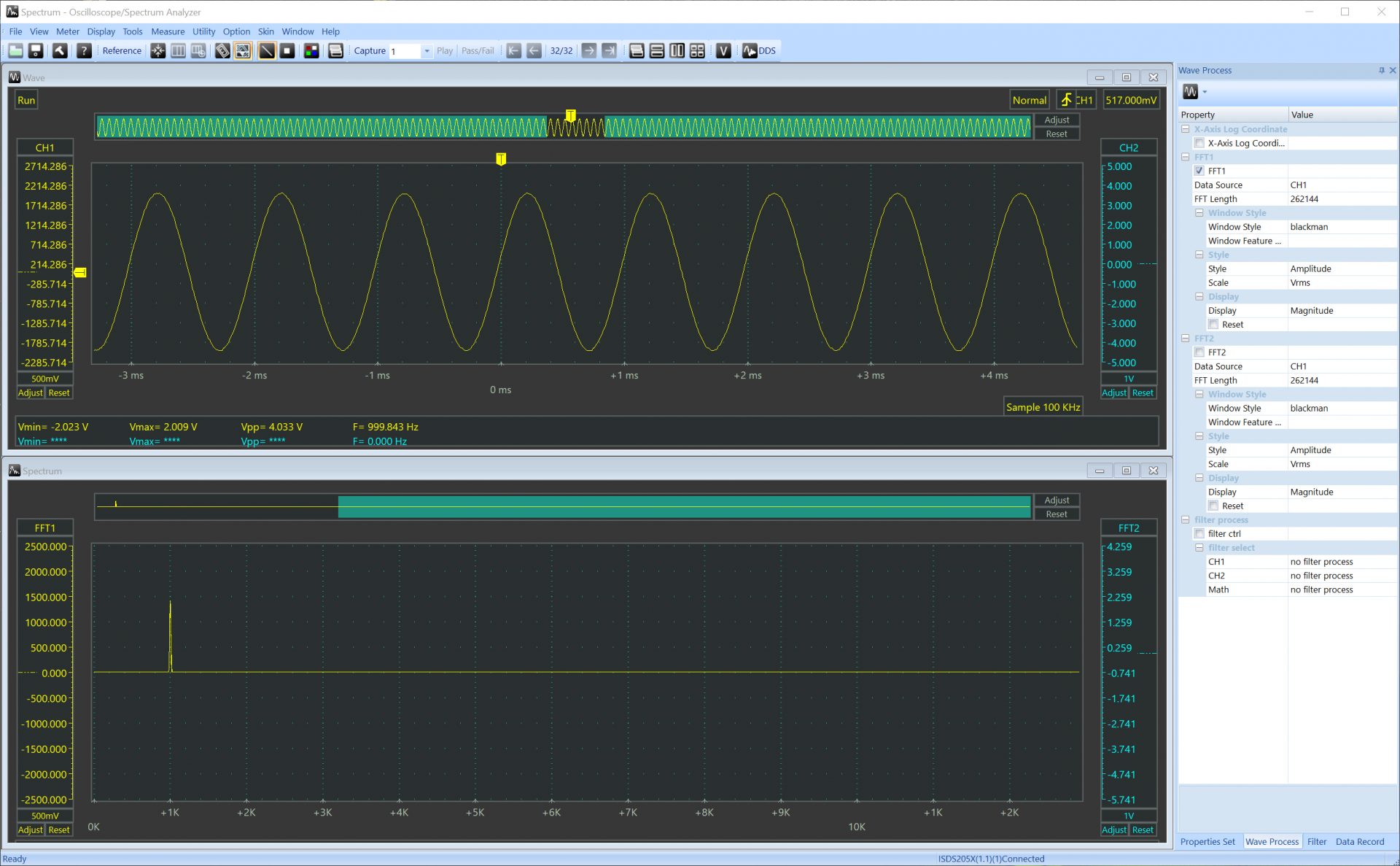Click the open file folder icon
This screenshot has width=1400, height=866.
click(15, 51)
